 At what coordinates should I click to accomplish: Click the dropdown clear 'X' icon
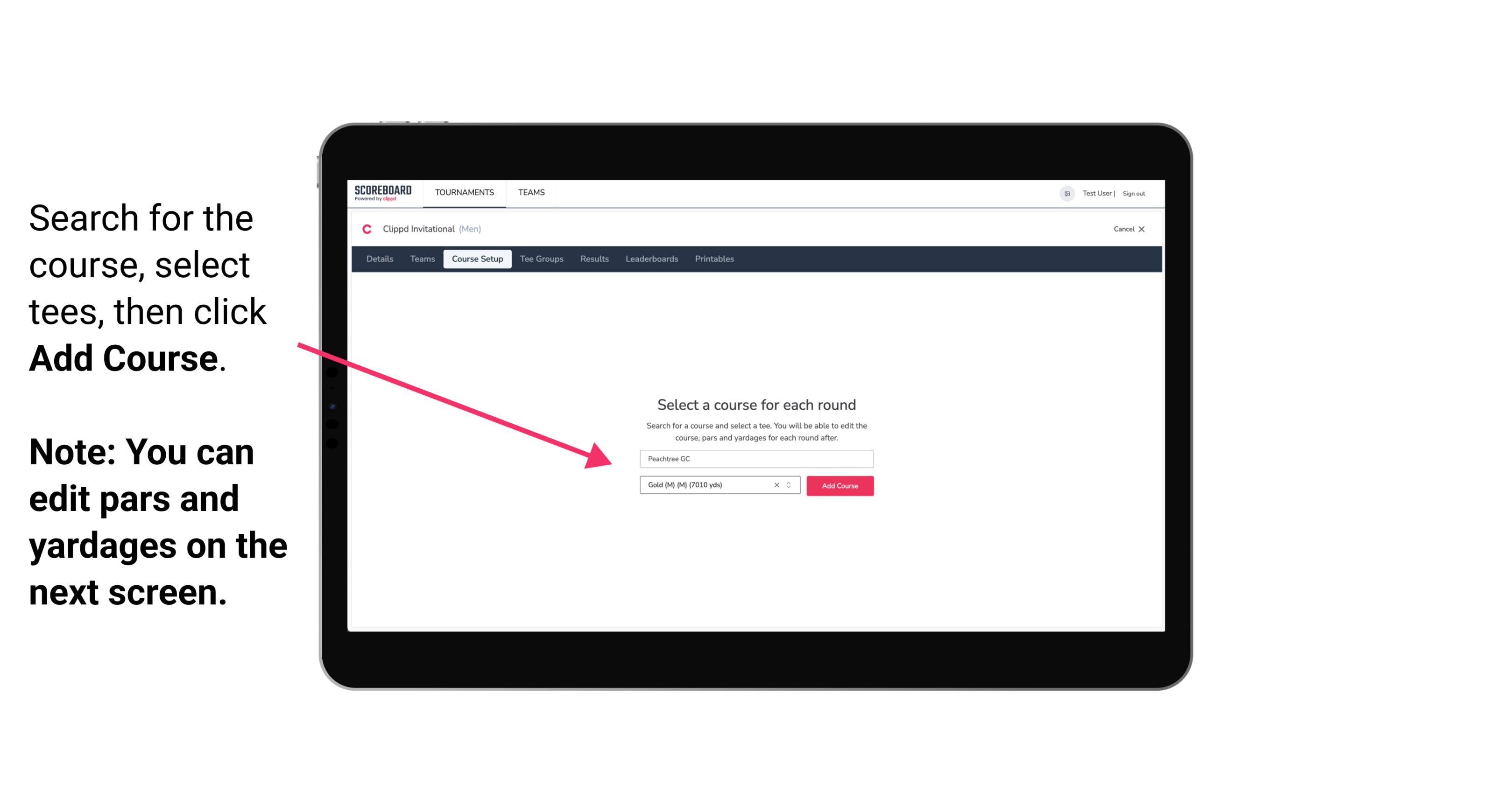[777, 485]
